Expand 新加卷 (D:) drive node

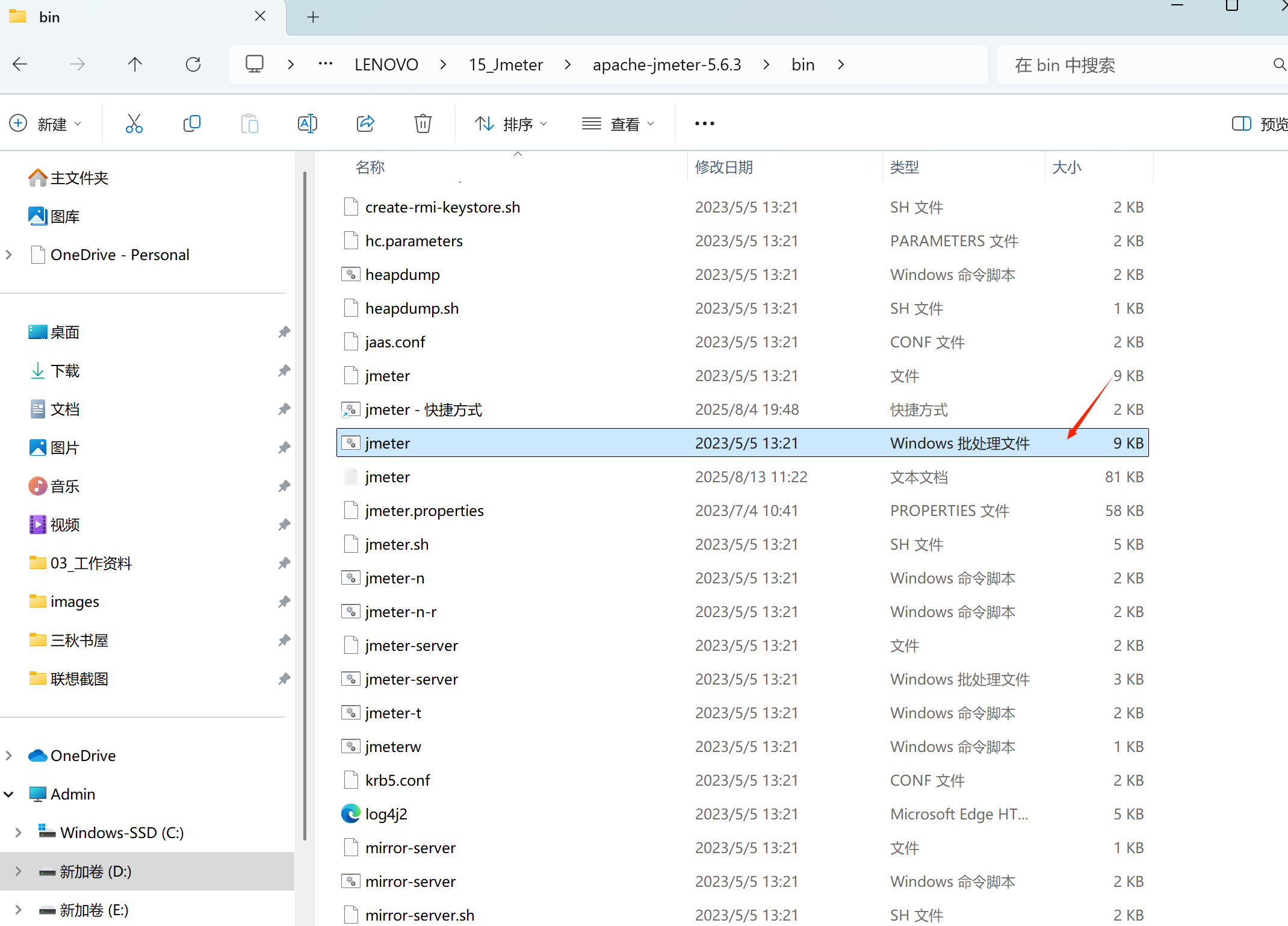click(x=19, y=871)
